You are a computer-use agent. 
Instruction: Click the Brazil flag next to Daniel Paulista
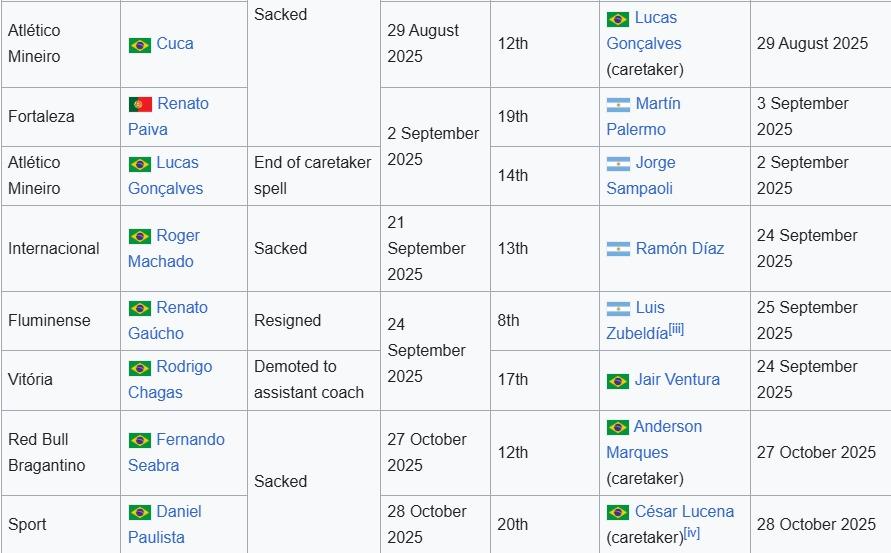[140, 512]
